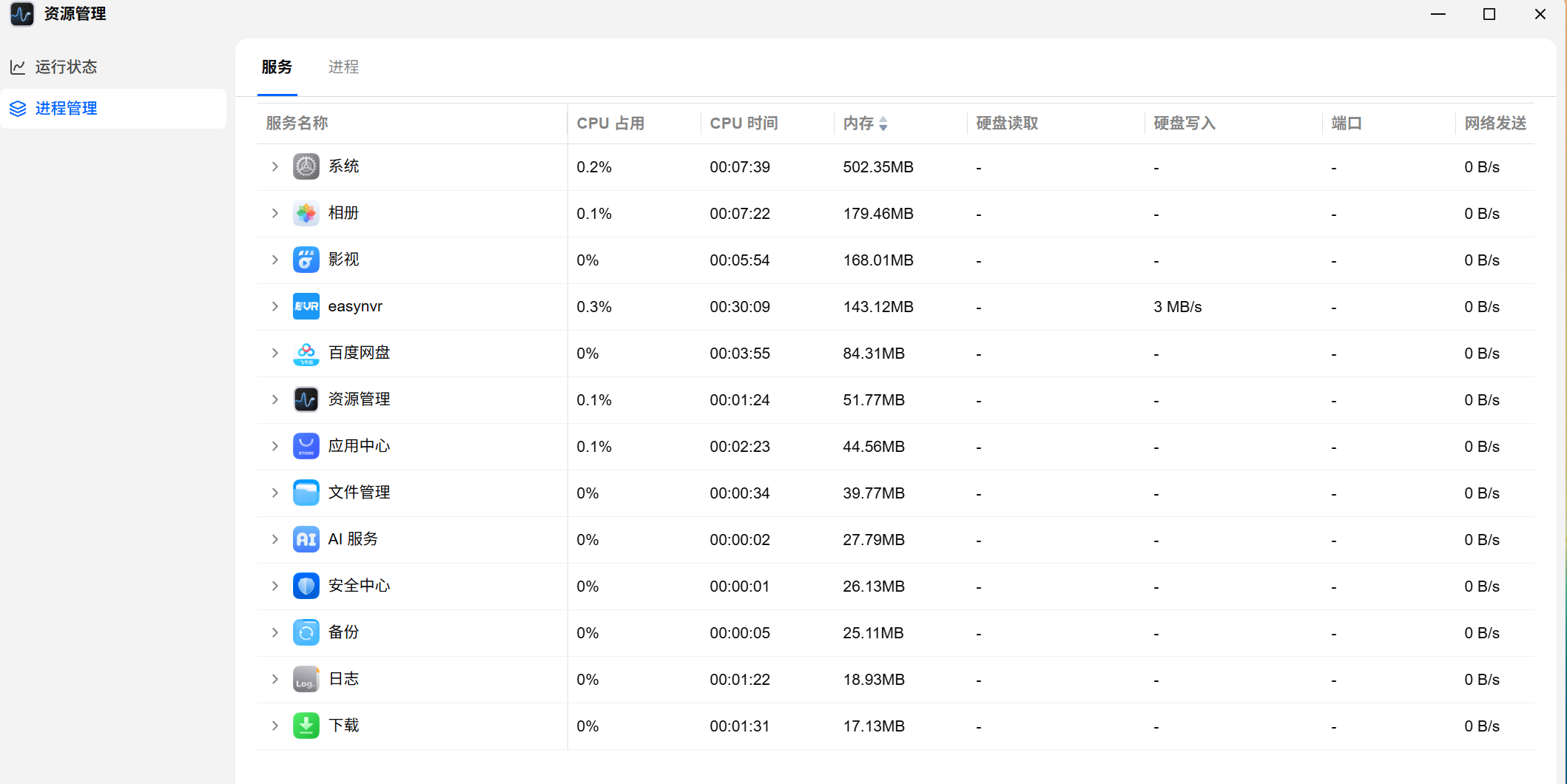Click the 服务名称 column header
The width and height of the screenshot is (1567, 784).
[x=297, y=124]
